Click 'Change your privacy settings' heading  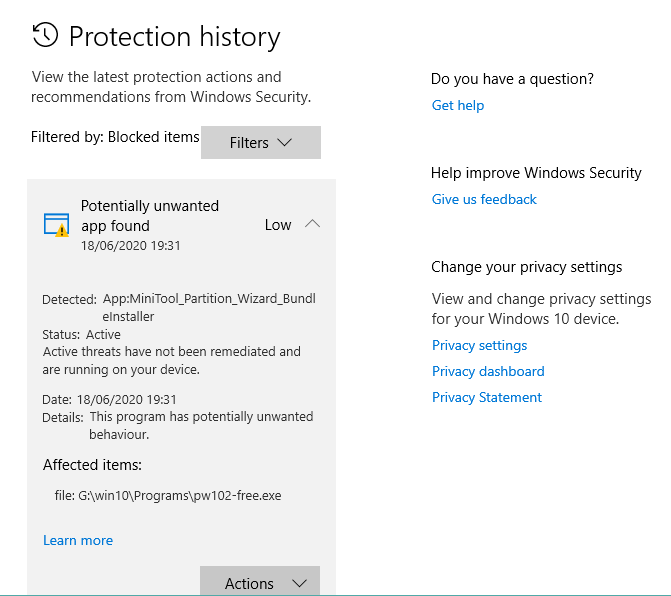click(526, 267)
